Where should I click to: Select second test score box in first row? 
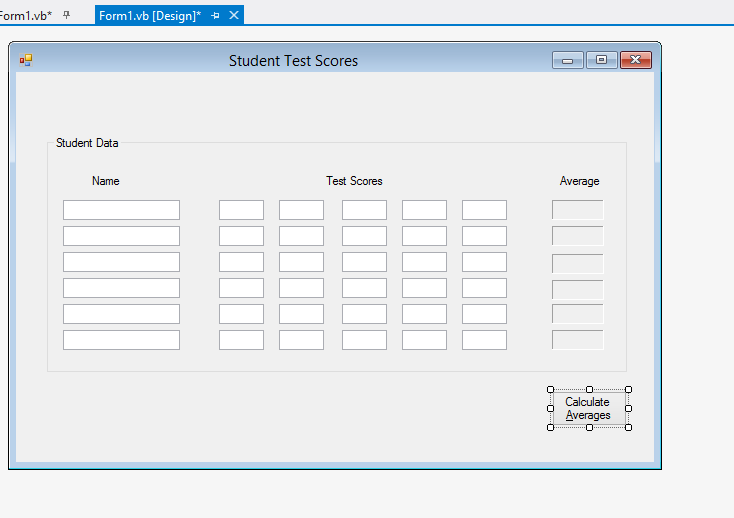(x=301, y=210)
